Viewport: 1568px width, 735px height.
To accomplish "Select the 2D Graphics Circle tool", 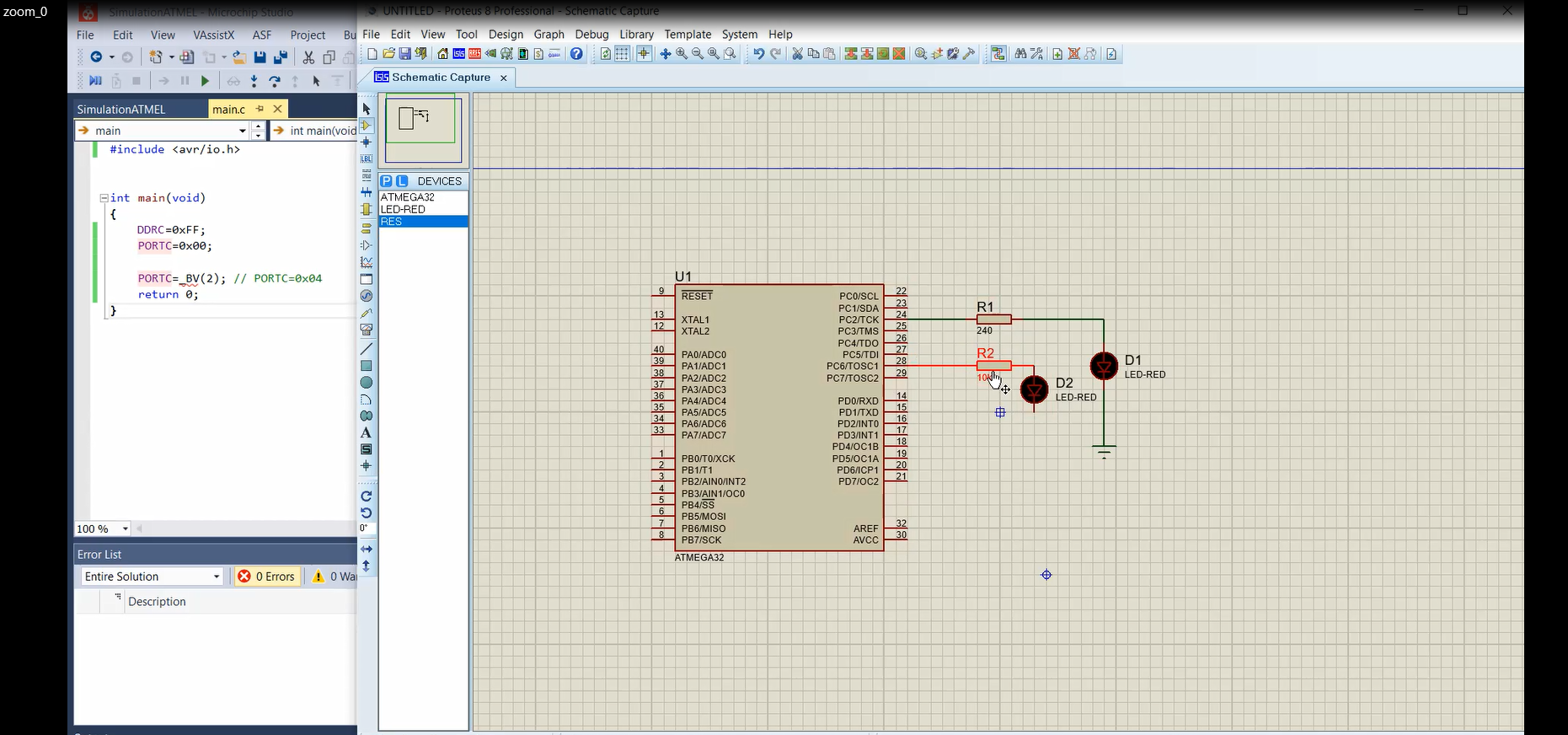I will [367, 383].
